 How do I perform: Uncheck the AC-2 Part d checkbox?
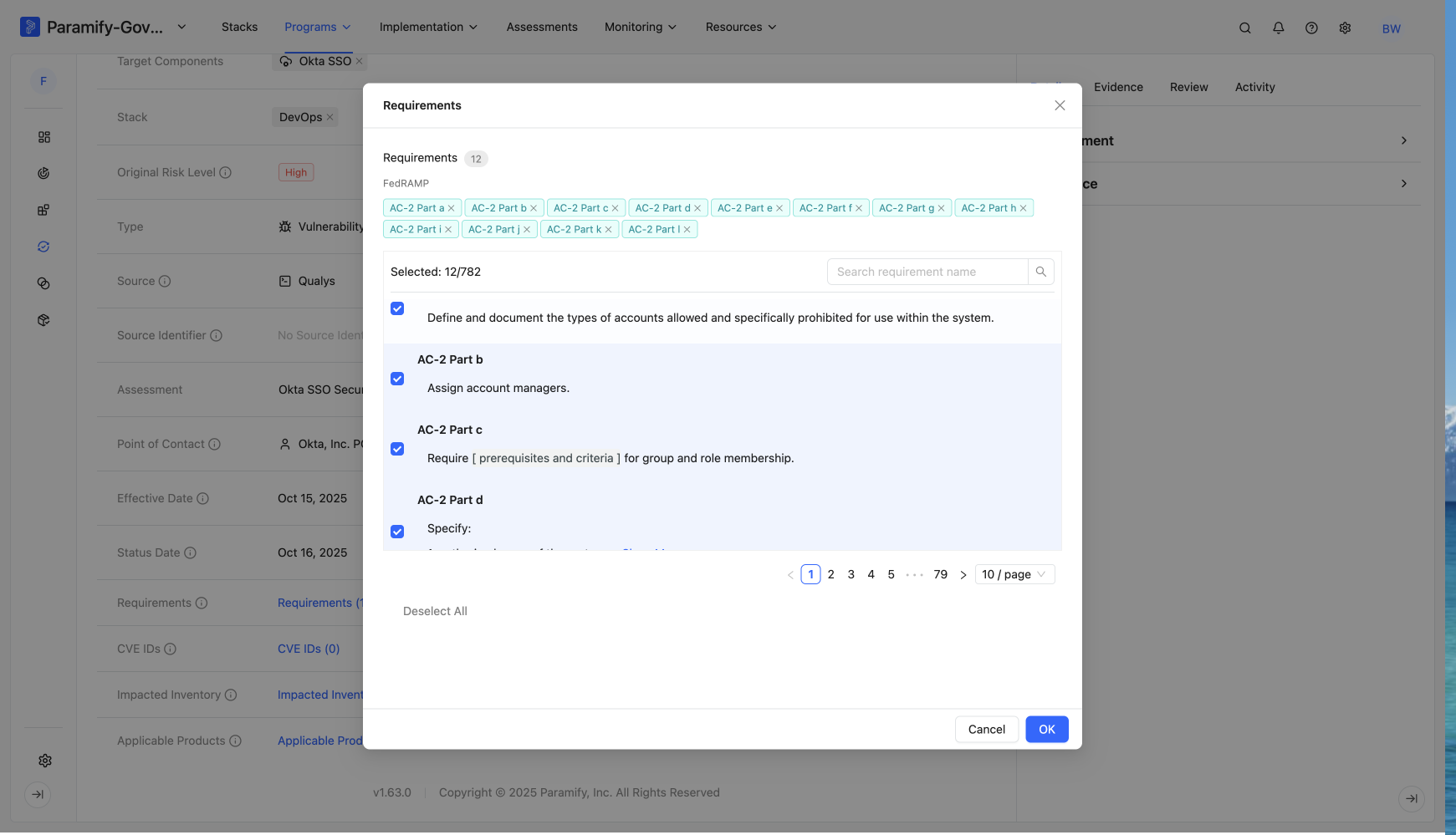pos(397,532)
